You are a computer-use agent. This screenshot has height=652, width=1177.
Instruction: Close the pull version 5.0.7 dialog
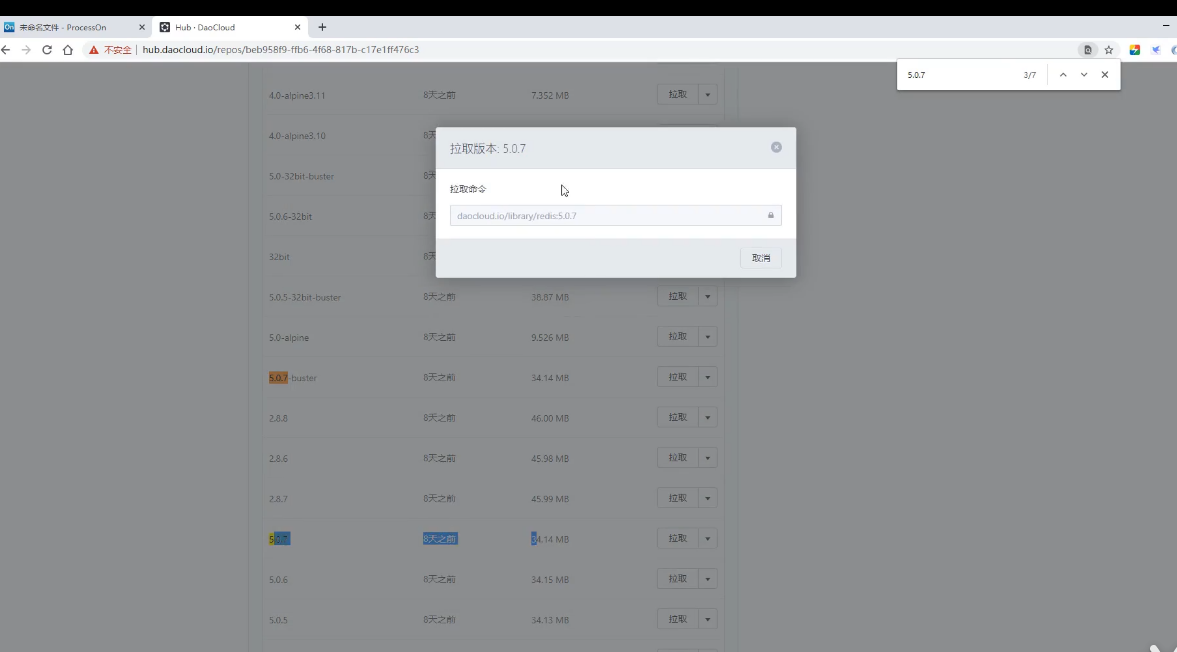pyautogui.click(x=776, y=147)
